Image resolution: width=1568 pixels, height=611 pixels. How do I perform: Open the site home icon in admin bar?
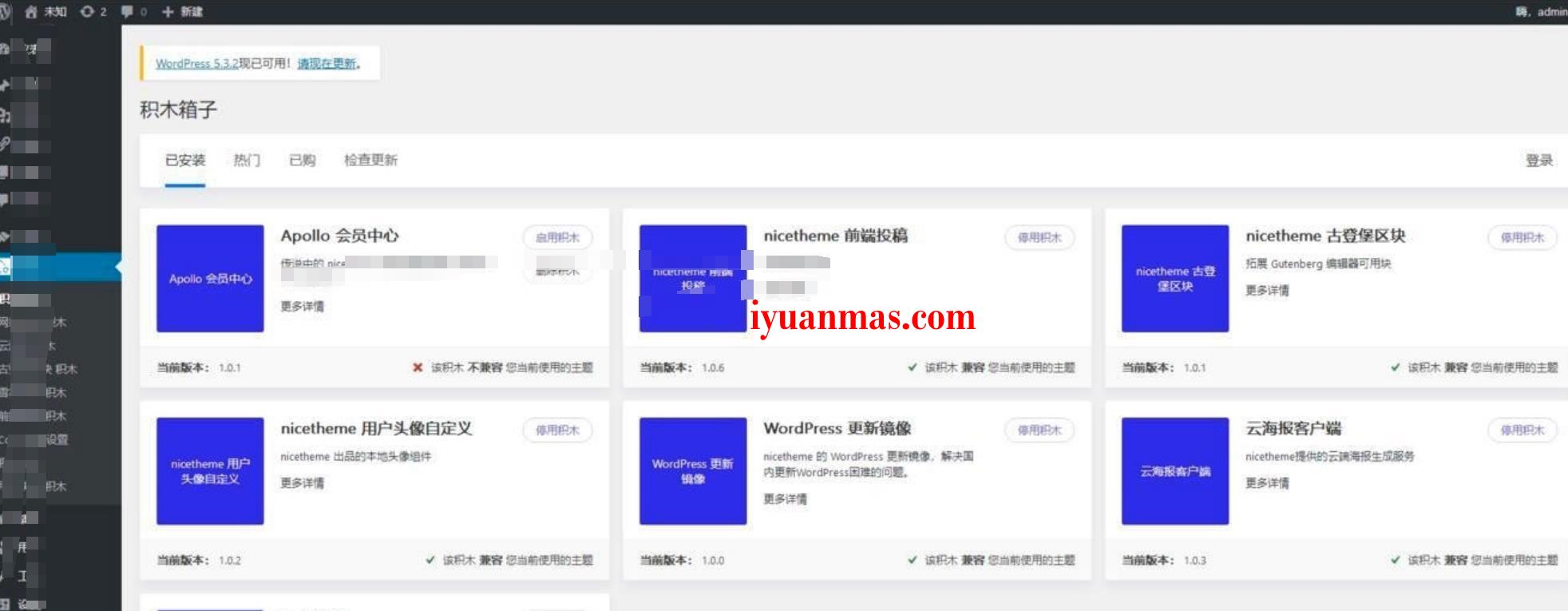[x=31, y=11]
